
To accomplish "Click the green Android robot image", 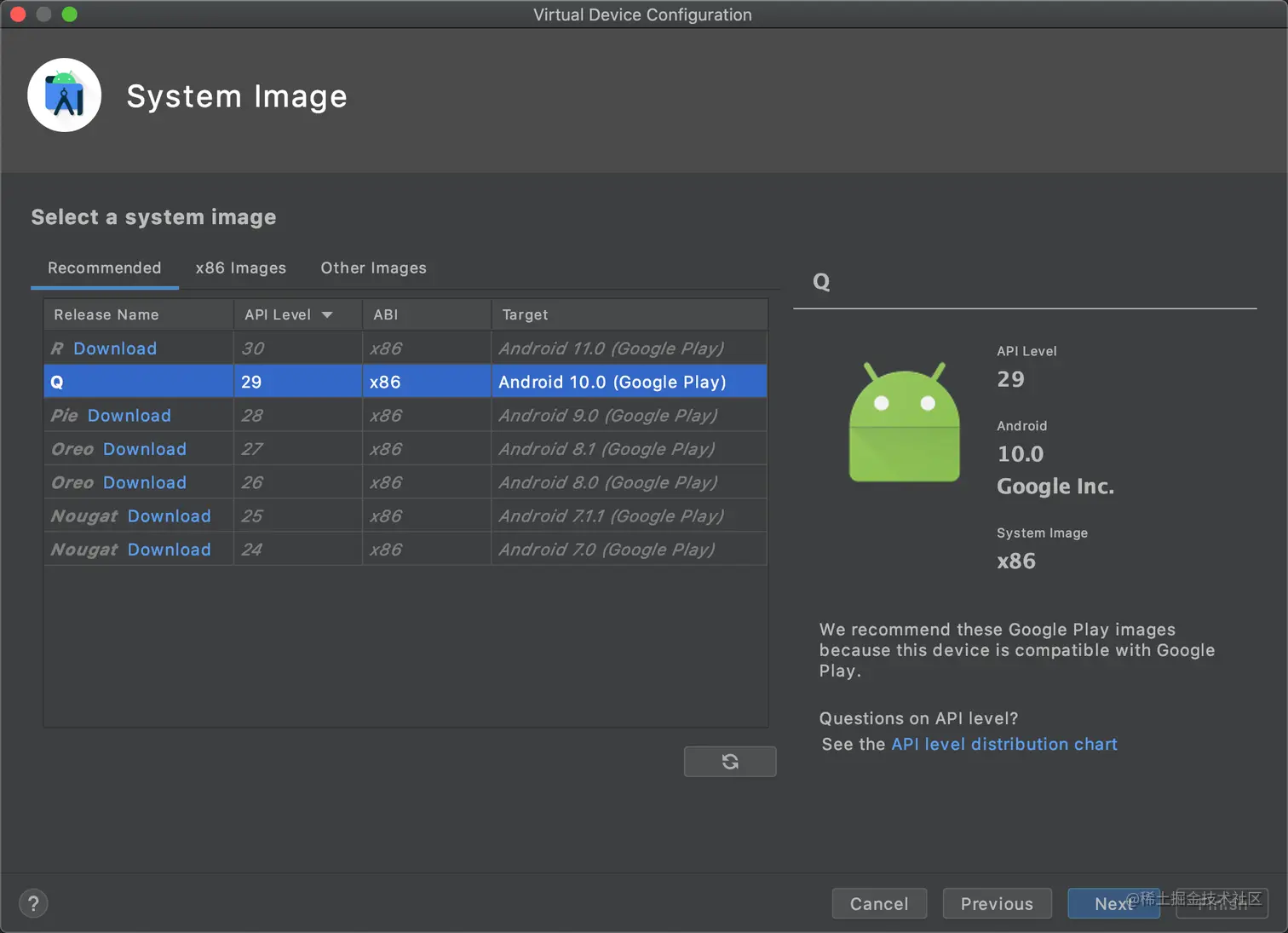I will [x=904, y=423].
